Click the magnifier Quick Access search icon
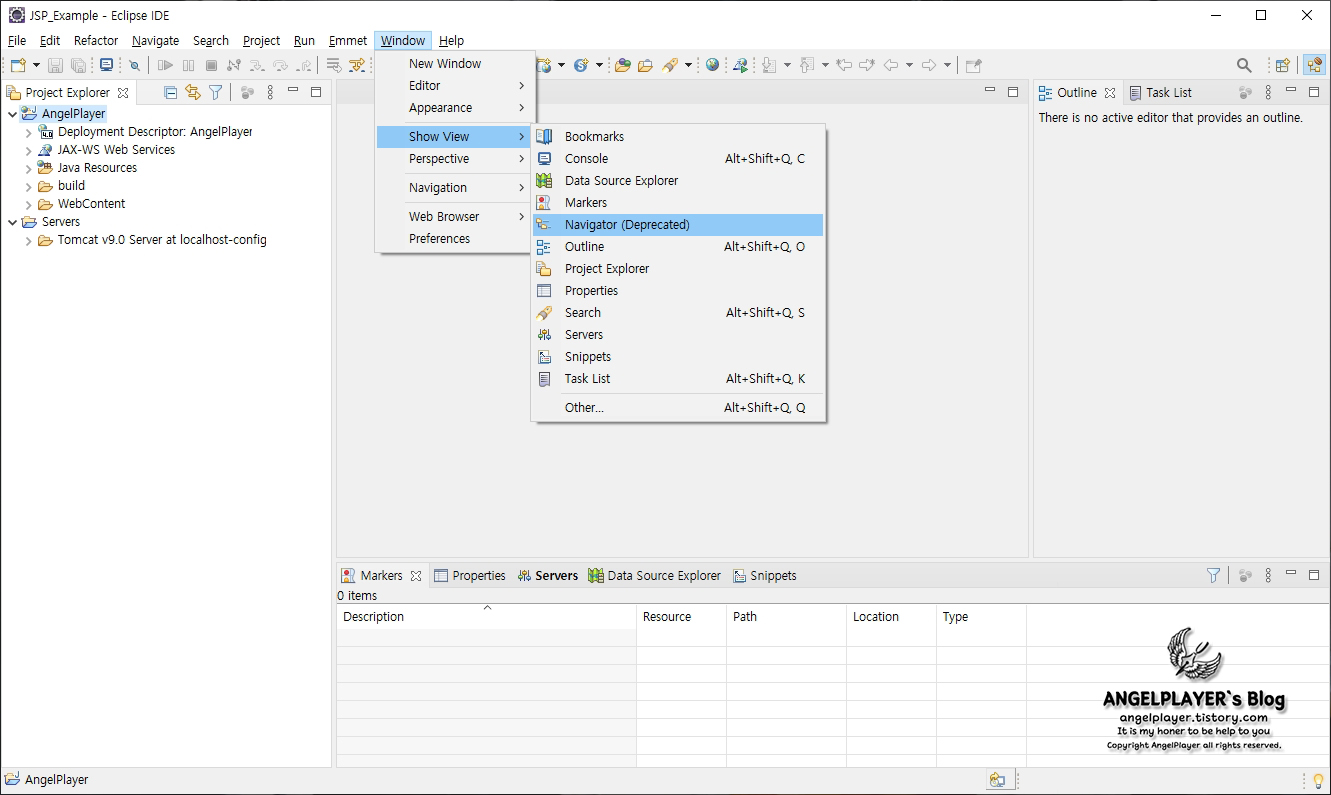The height and width of the screenshot is (795, 1331). click(x=1244, y=65)
